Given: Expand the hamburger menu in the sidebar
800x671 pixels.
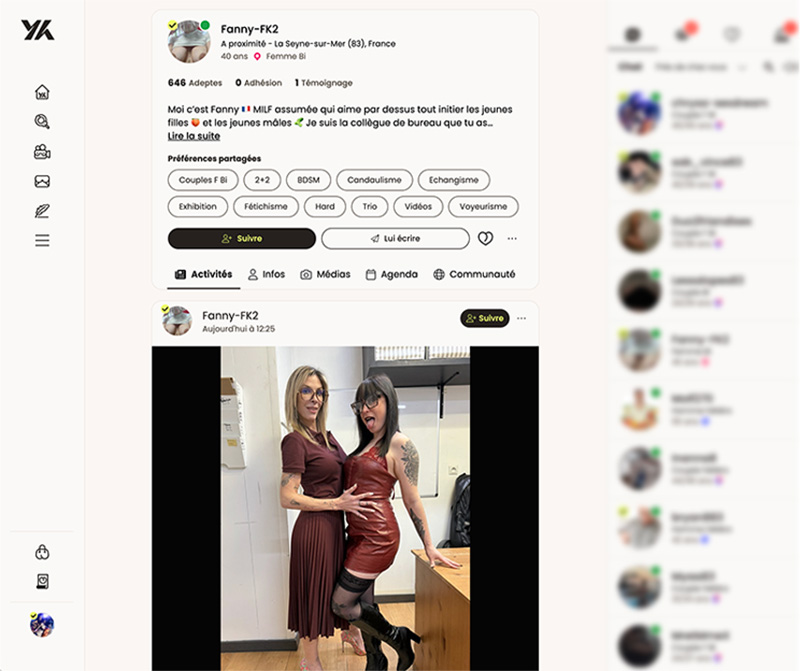Looking at the screenshot, I should [x=42, y=240].
